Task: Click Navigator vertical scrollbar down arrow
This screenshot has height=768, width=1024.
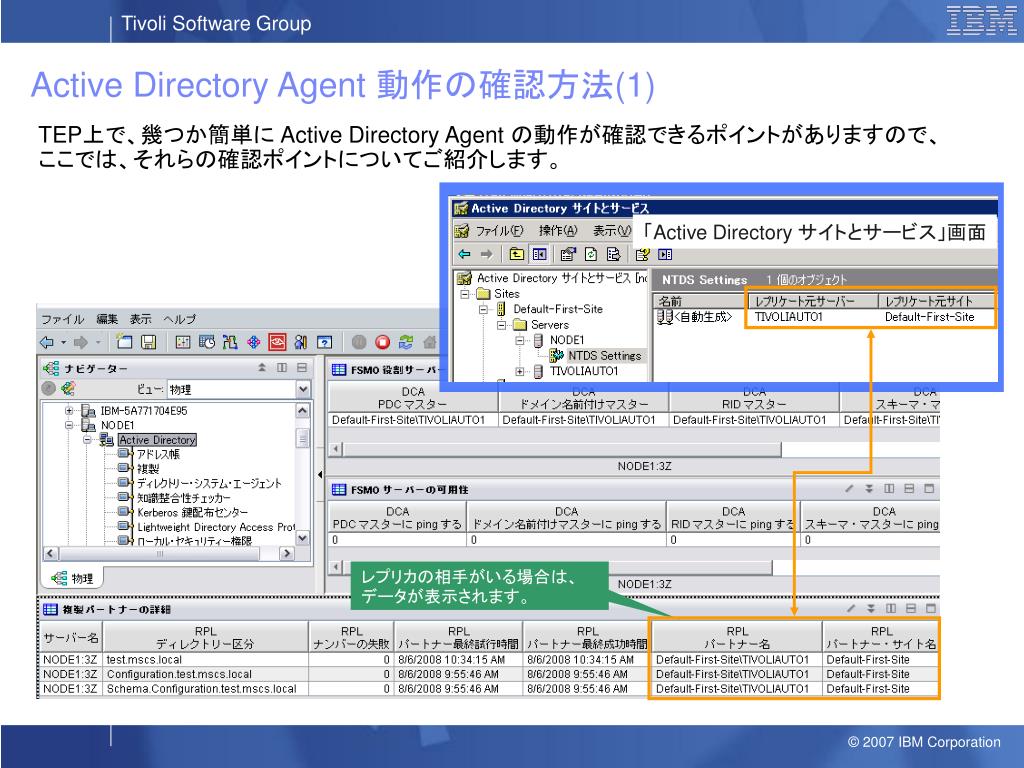Action: pos(302,538)
